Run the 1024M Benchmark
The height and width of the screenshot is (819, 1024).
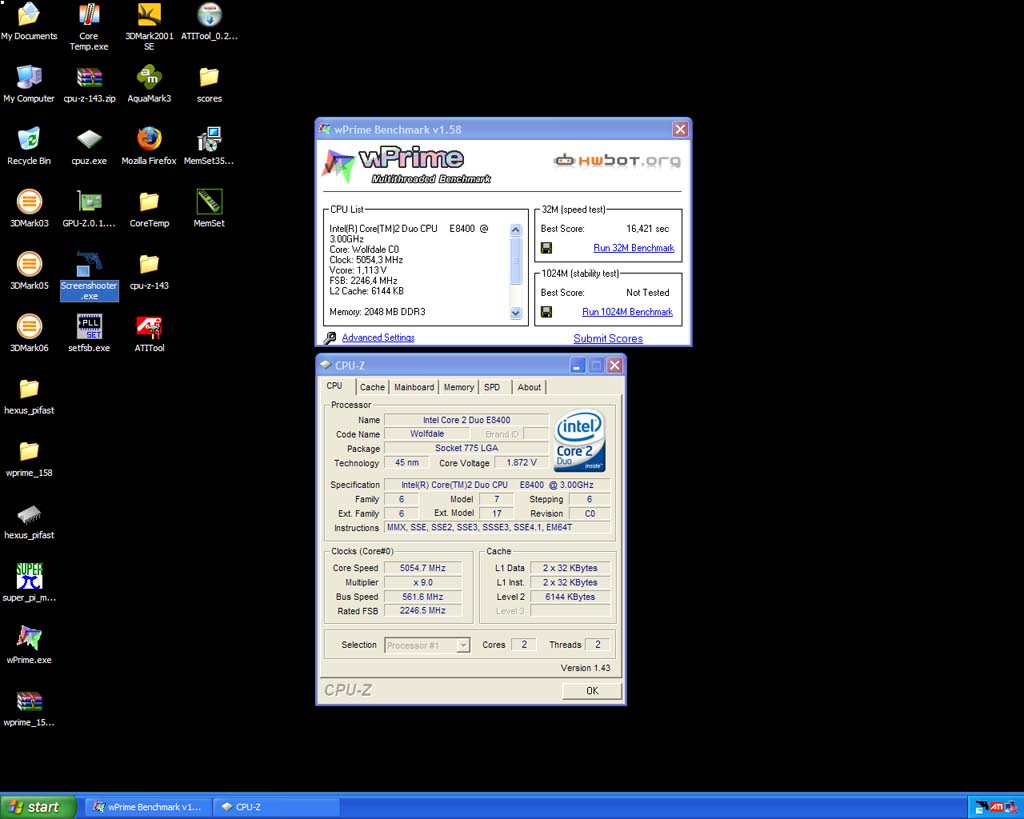pyautogui.click(x=627, y=312)
